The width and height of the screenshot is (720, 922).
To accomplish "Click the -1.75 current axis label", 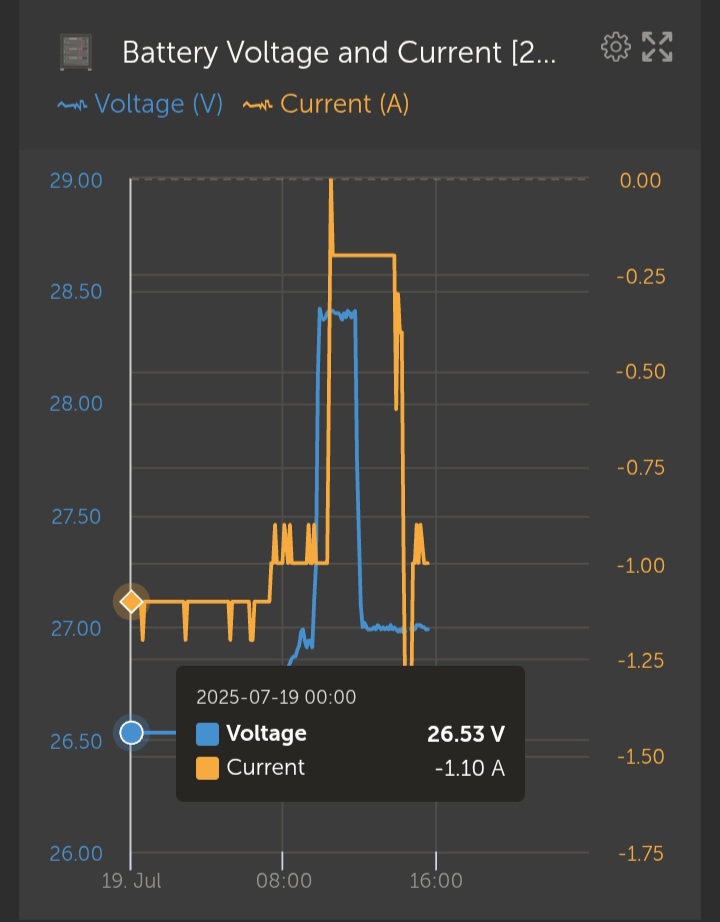I will click(x=641, y=853).
